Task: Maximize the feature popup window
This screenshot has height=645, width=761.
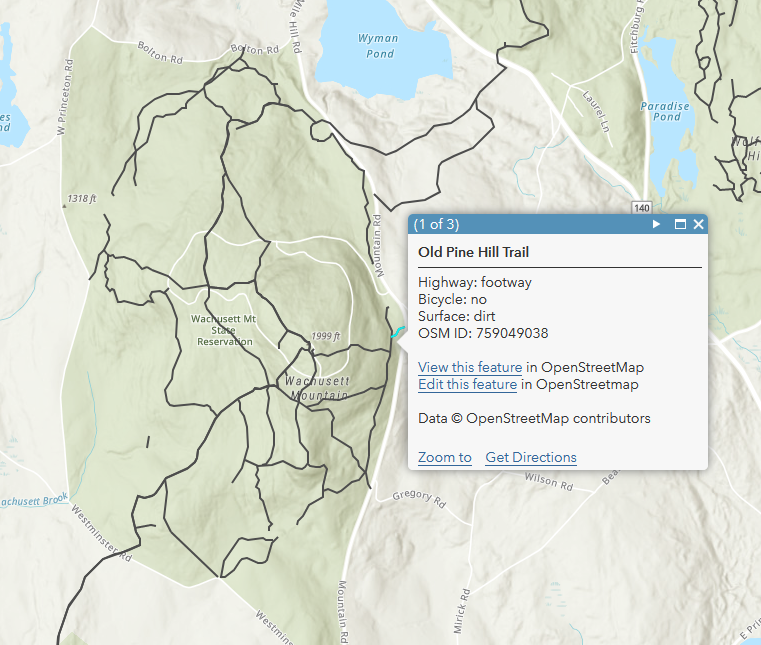Action: click(x=680, y=224)
